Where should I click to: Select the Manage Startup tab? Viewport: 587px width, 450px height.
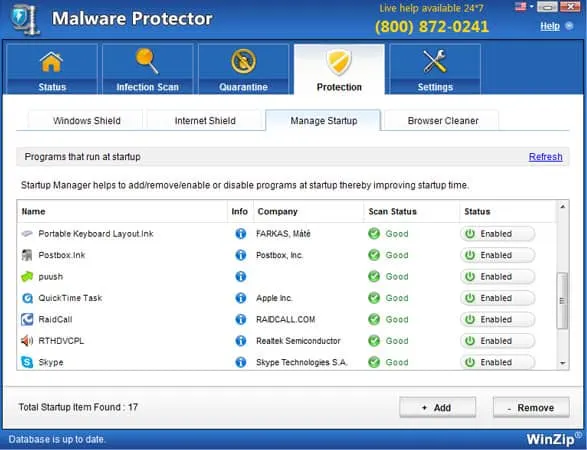[323, 121]
